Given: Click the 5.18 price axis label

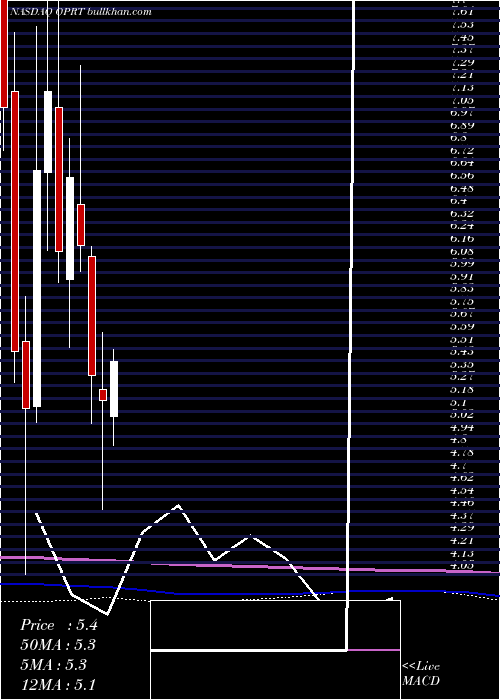Looking at the screenshot, I should coord(462,390).
